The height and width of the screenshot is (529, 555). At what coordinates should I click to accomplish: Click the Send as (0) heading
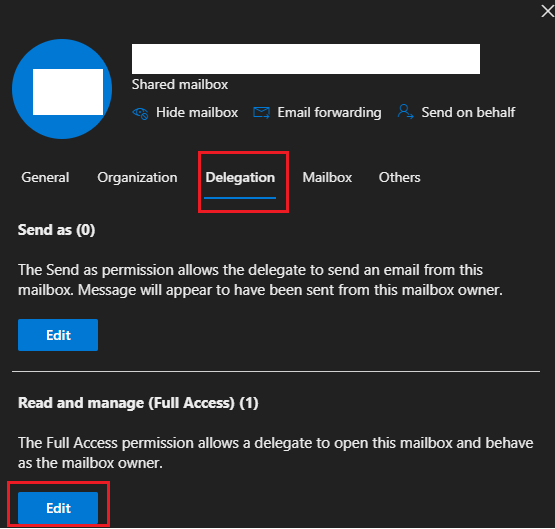57,230
